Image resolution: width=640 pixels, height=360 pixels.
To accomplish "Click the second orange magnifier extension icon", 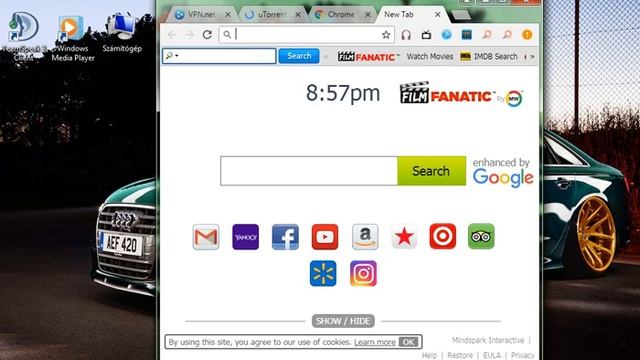I will click(507, 35).
